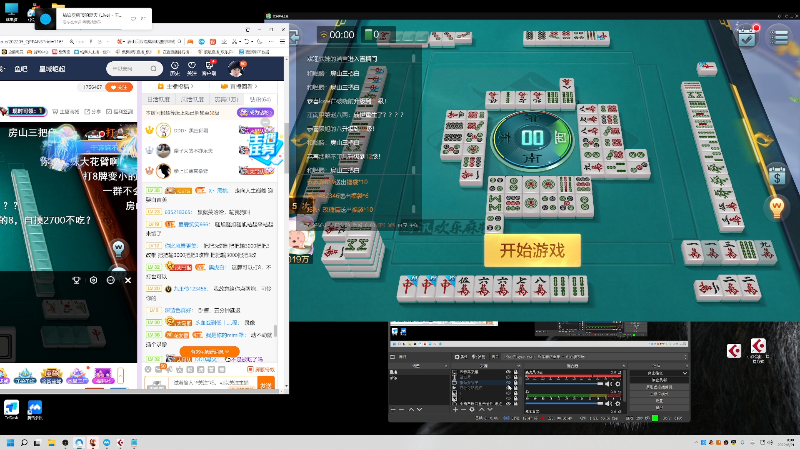Close the player overlay with the X icon
Image resolution: width=800 pixels, height=450 pixels.
128,280
